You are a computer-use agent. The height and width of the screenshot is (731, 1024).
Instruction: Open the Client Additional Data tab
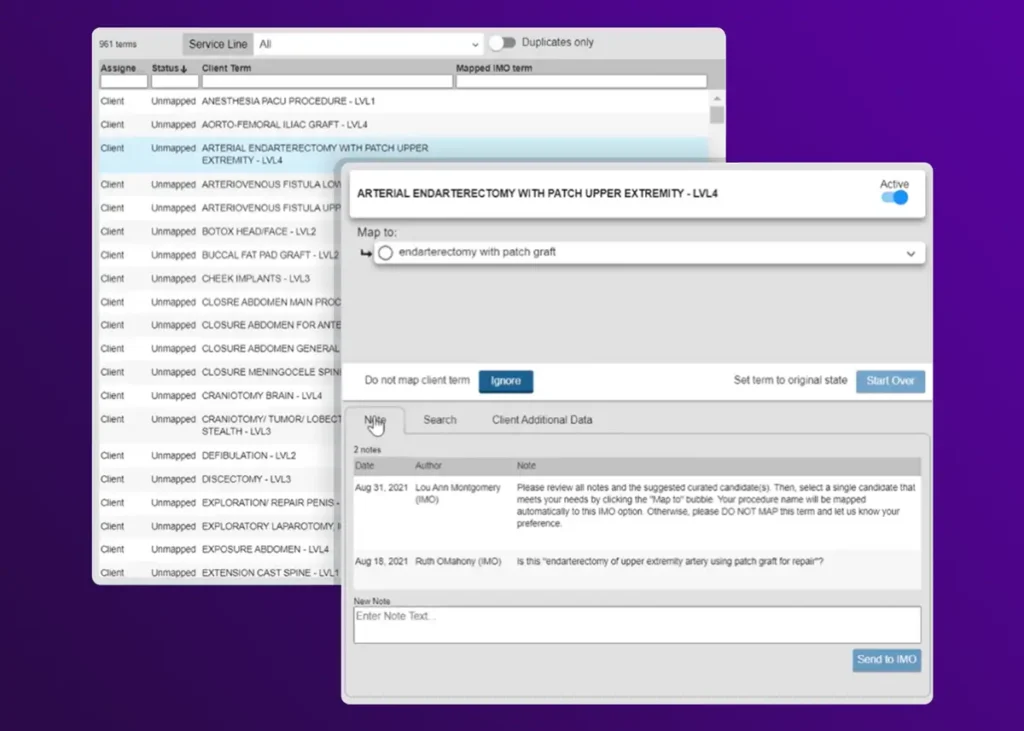click(541, 420)
